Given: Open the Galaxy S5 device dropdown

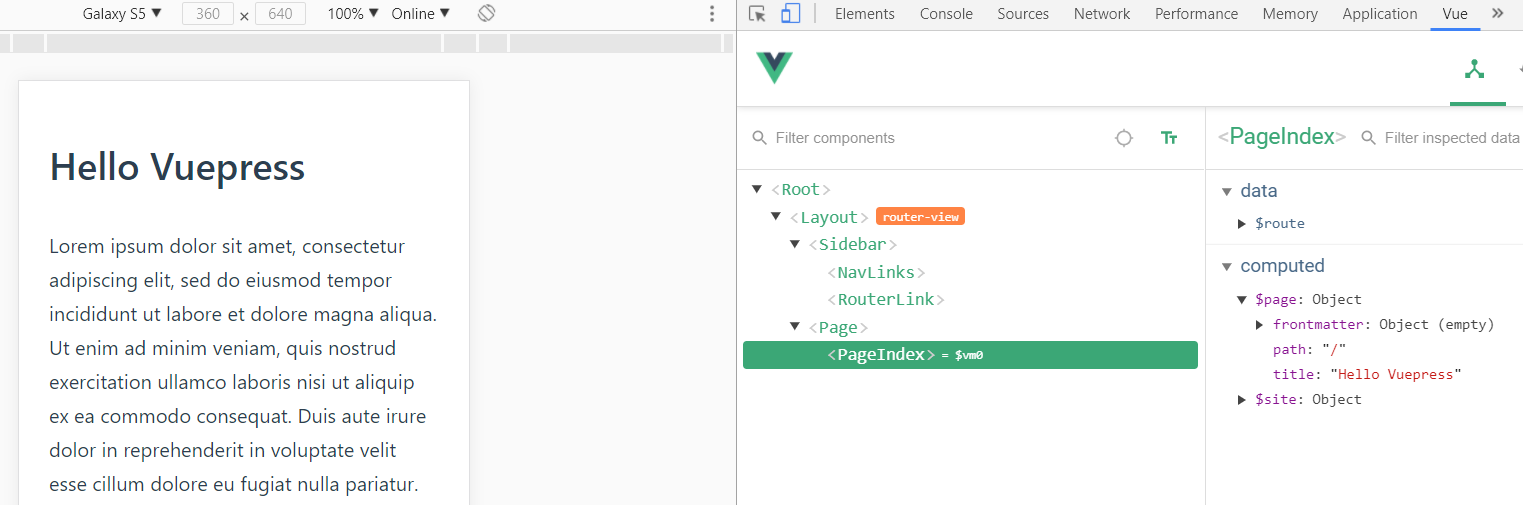Looking at the screenshot, I should click(x=121, y=14).
